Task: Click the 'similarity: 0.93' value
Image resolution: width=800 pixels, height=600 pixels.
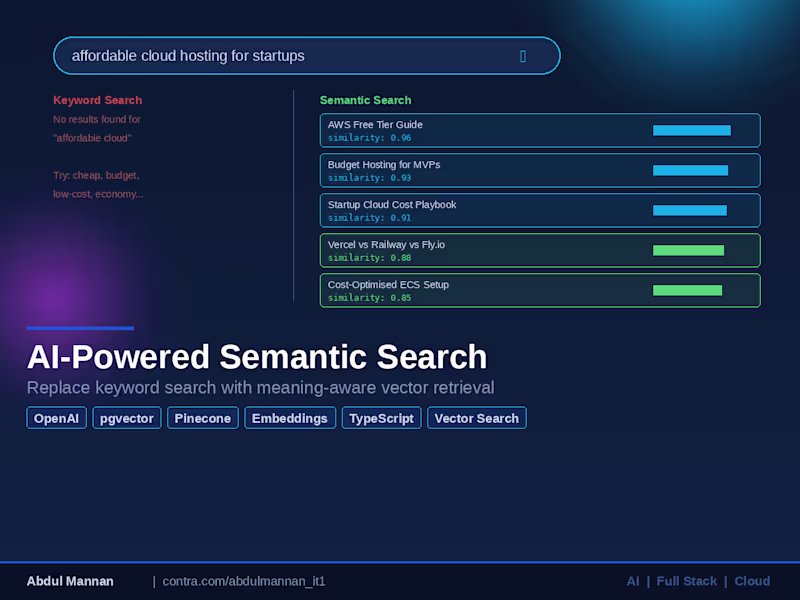Action: pos(369,178)
